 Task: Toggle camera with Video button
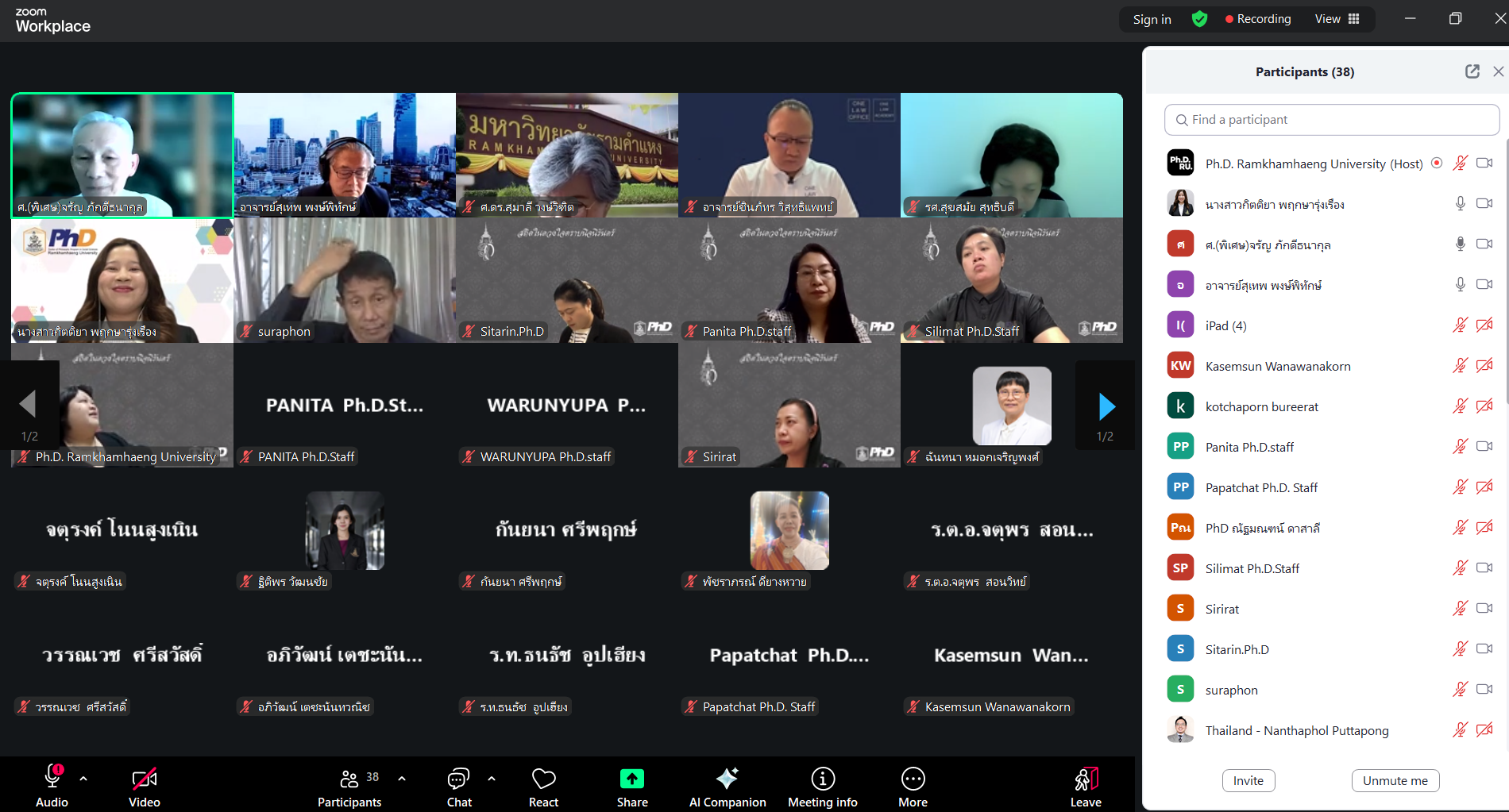point(145,787)
